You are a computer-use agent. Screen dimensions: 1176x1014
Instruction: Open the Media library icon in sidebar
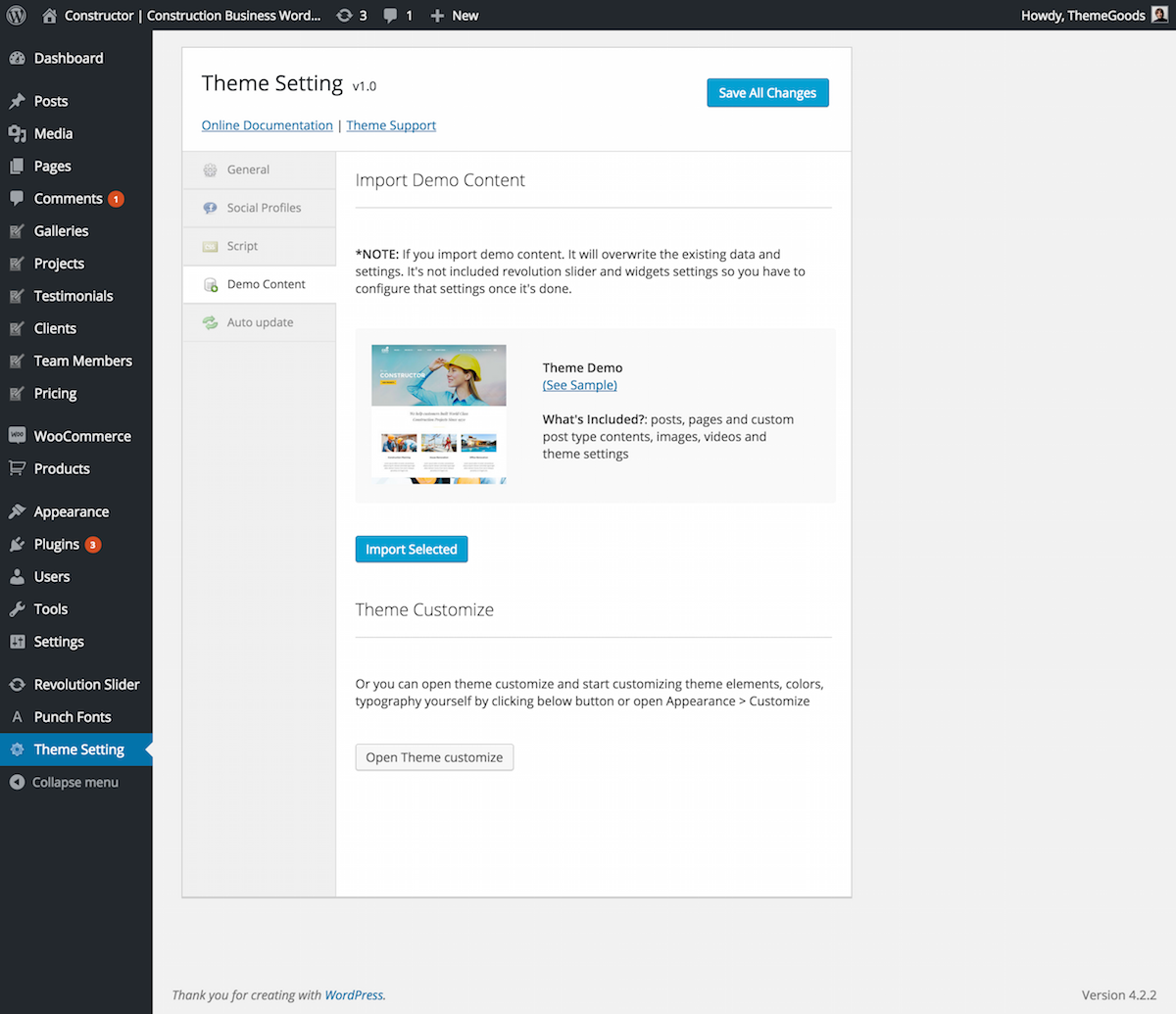click(x=18, y=133)
